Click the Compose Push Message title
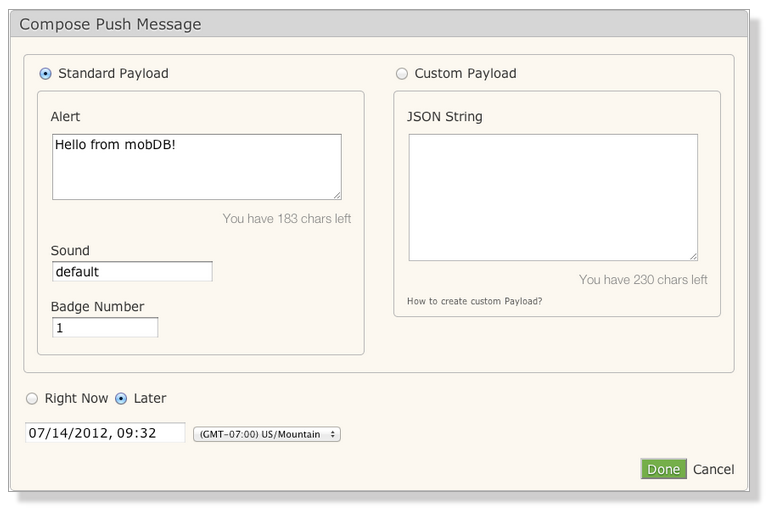Viewport: 770px width, 510px height. [110, 24]
